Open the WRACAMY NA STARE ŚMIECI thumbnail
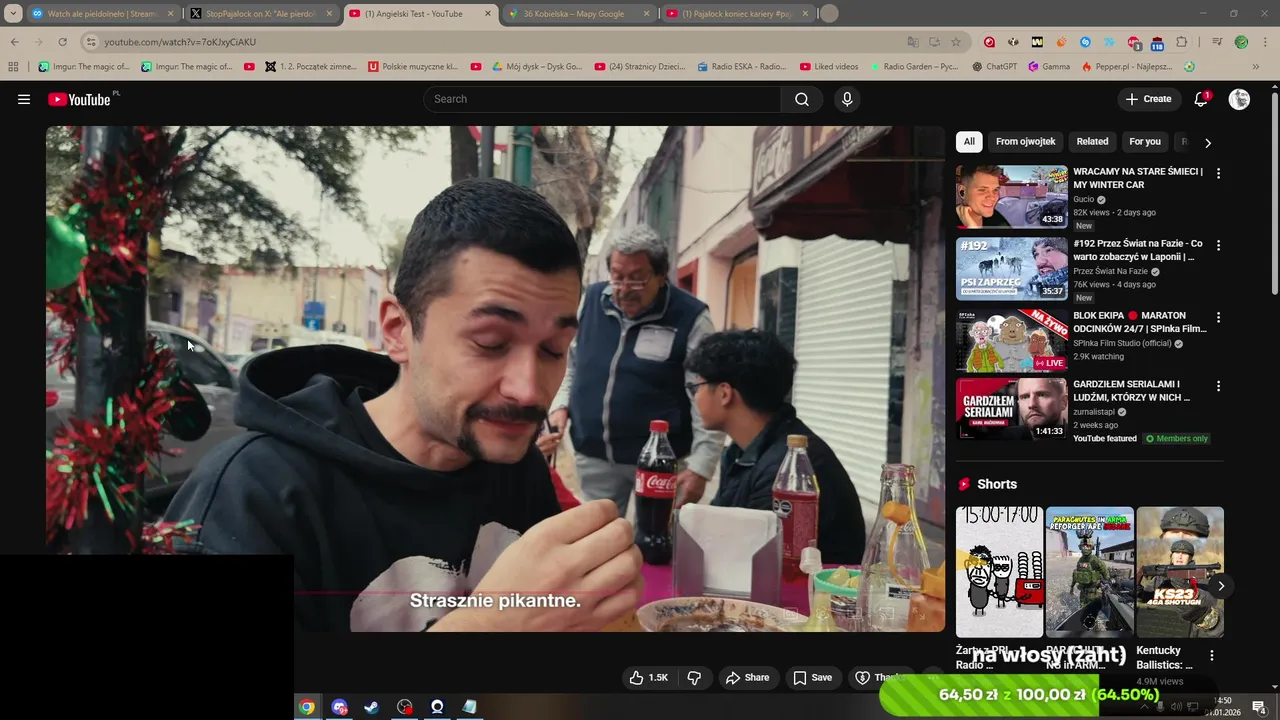The image size is (1280, 720). (x=1011, y=197)
